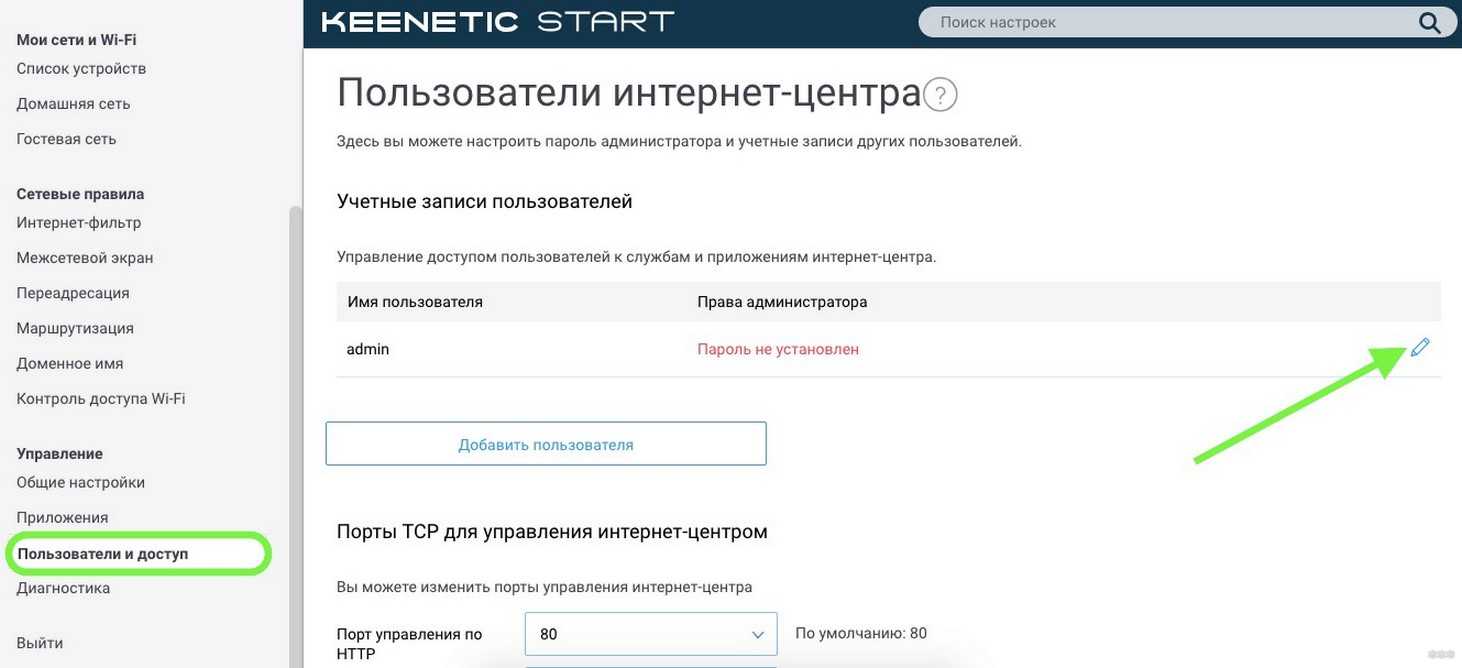Open Home network settings
1462x668 pixels.
tap(73, 104)
